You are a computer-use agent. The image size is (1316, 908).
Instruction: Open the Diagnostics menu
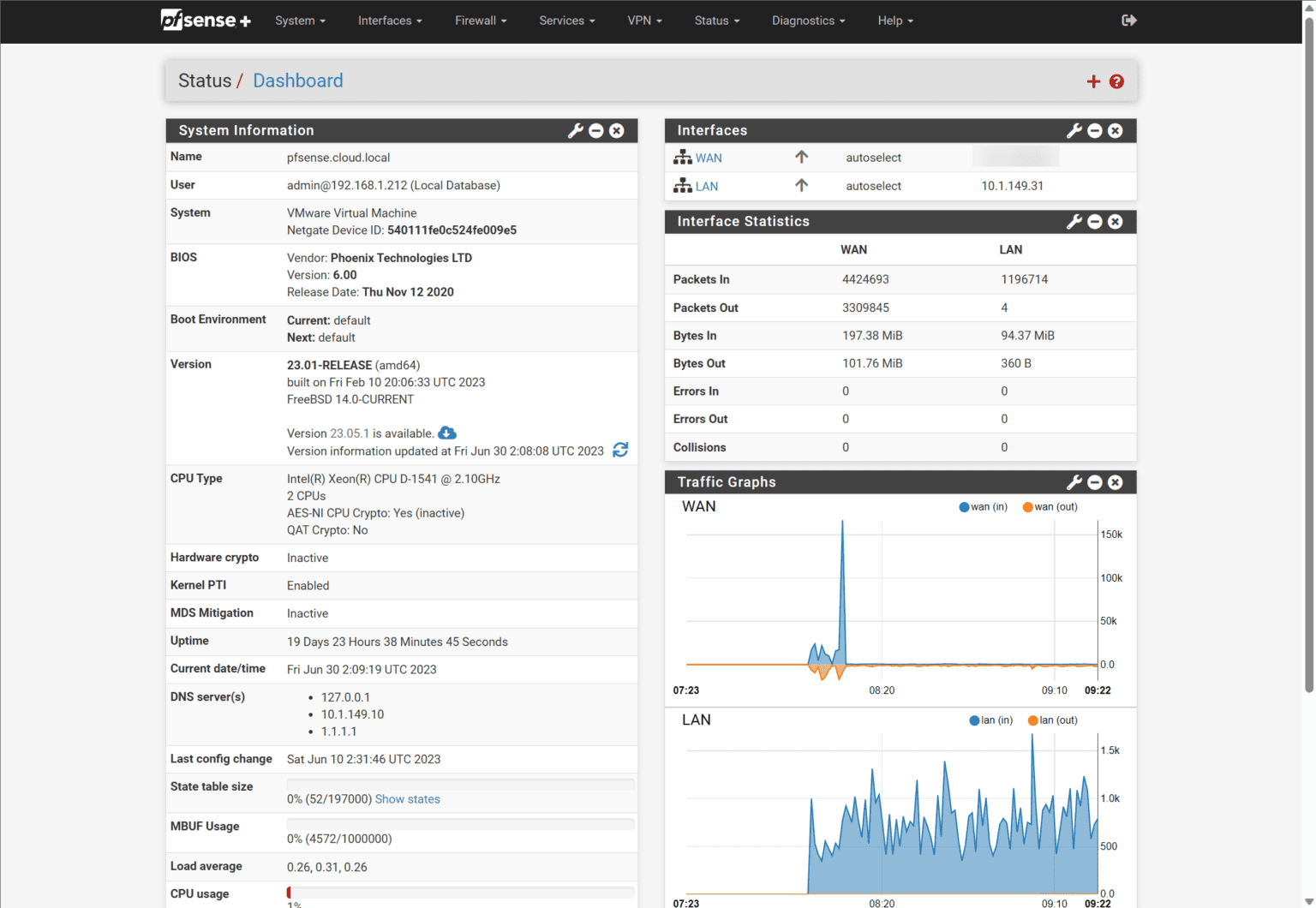(x=806, y=20)
